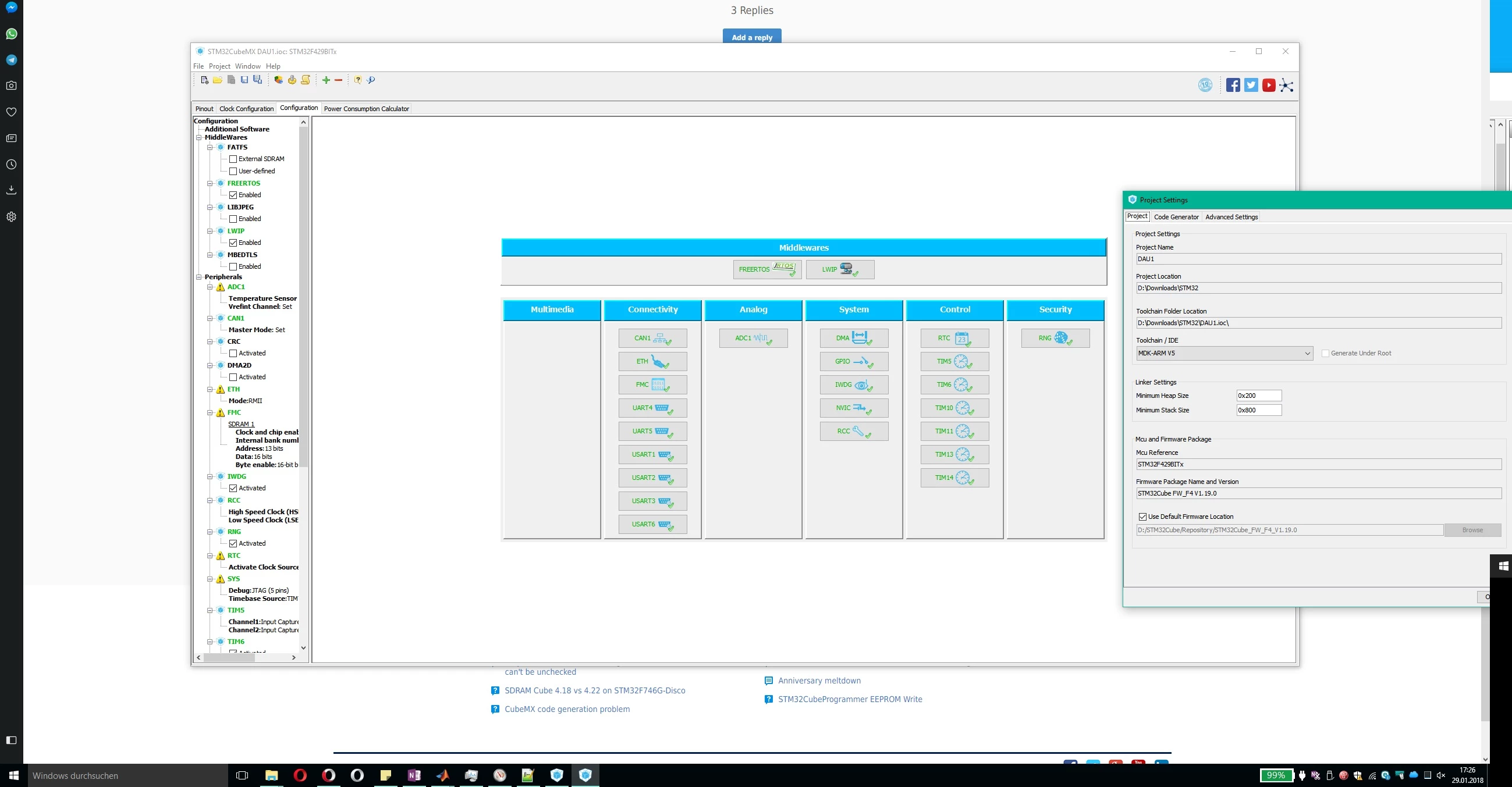1512x787 pixels.
Task: Generate code with the yellow gear toolbar icon
Action: (x=292, y=80)
